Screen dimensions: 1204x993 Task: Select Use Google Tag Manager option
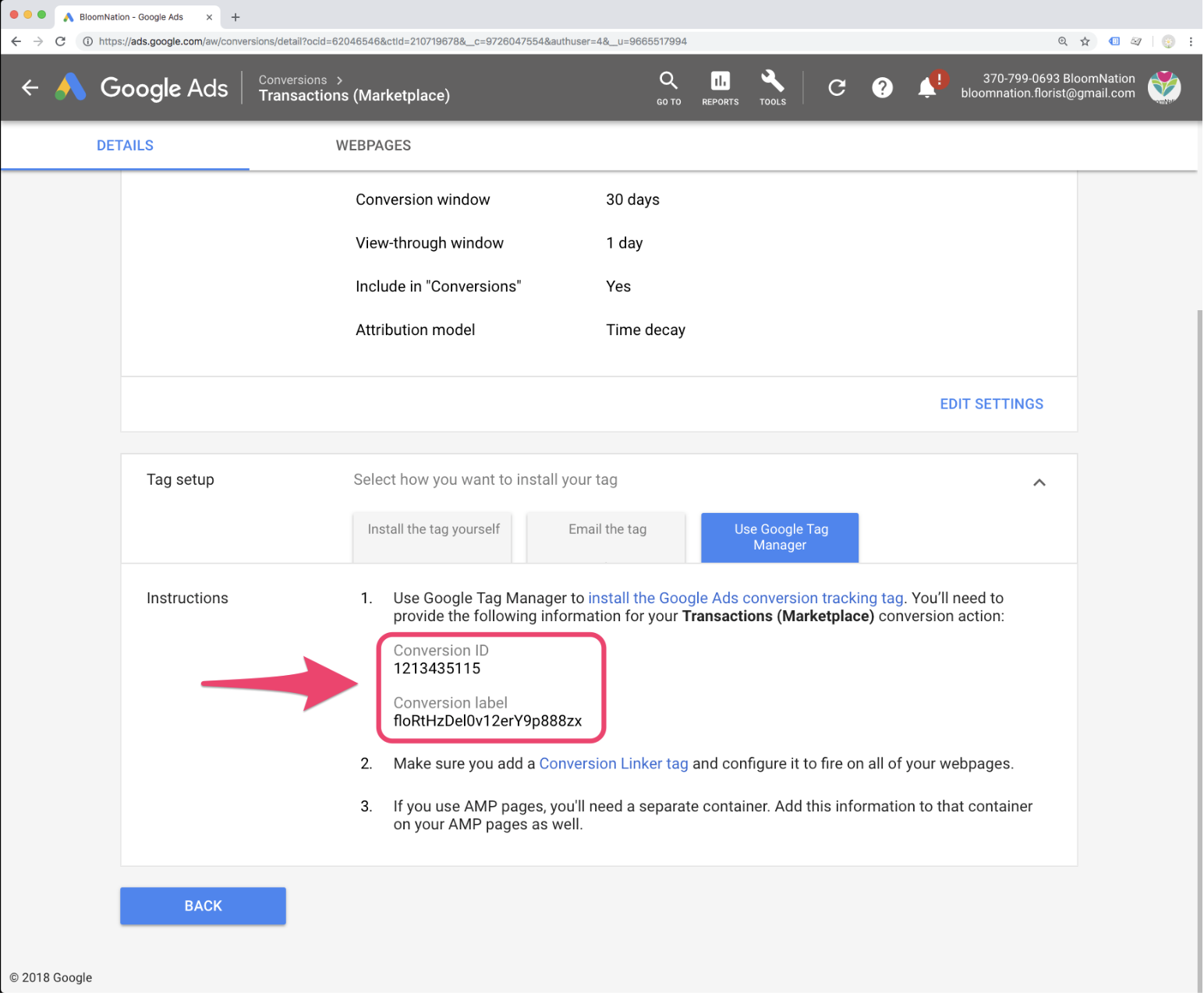(780, 537)
